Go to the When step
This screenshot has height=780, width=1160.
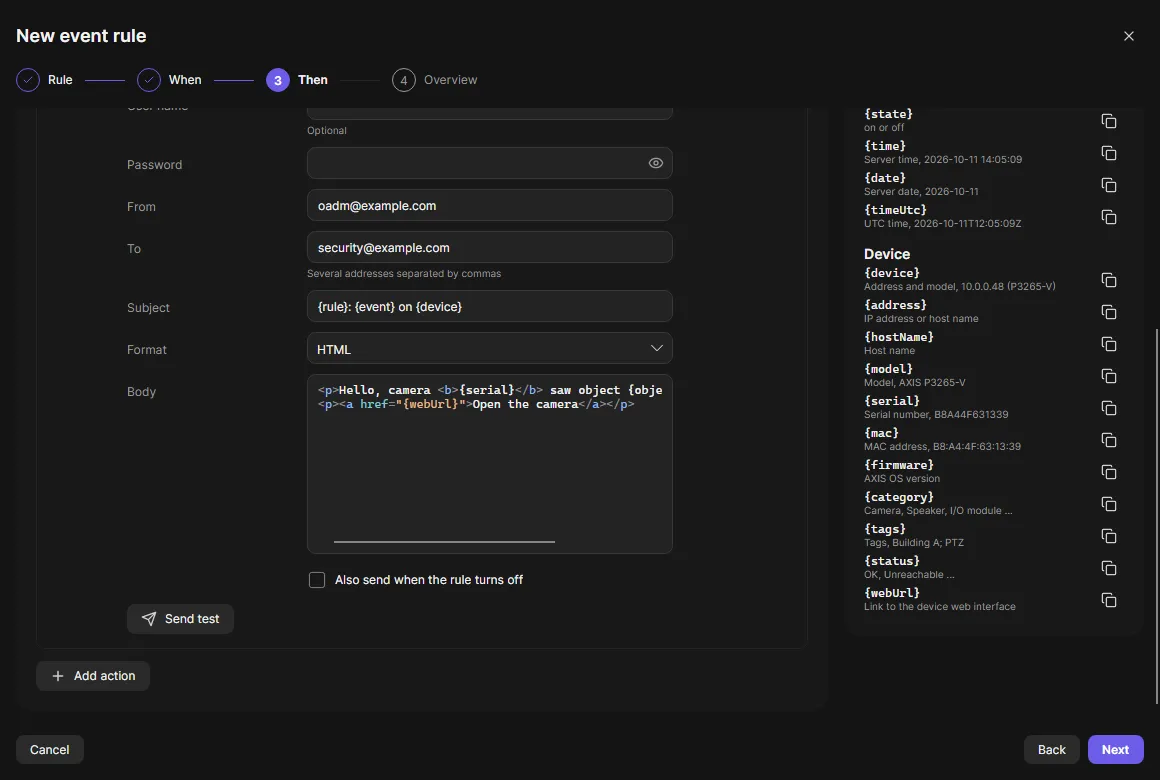coord(169,80)
